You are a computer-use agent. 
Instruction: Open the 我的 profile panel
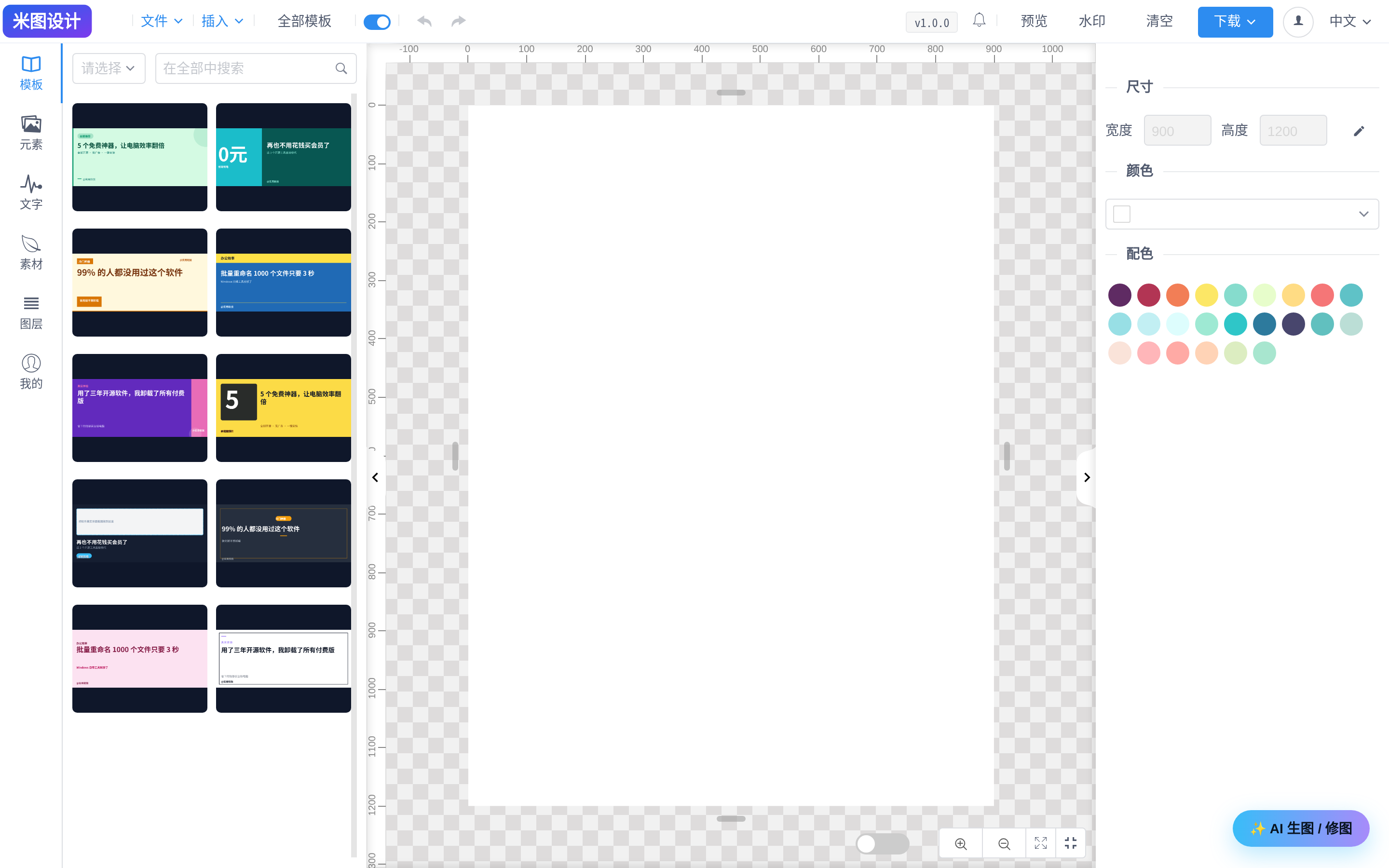31,371
